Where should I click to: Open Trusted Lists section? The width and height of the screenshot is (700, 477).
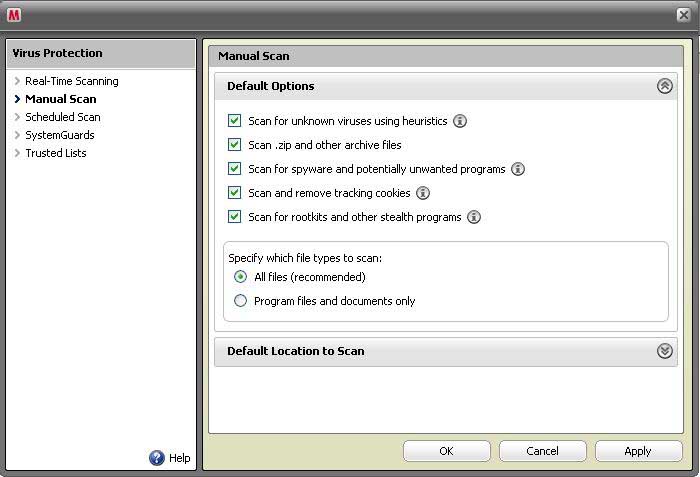56,153
